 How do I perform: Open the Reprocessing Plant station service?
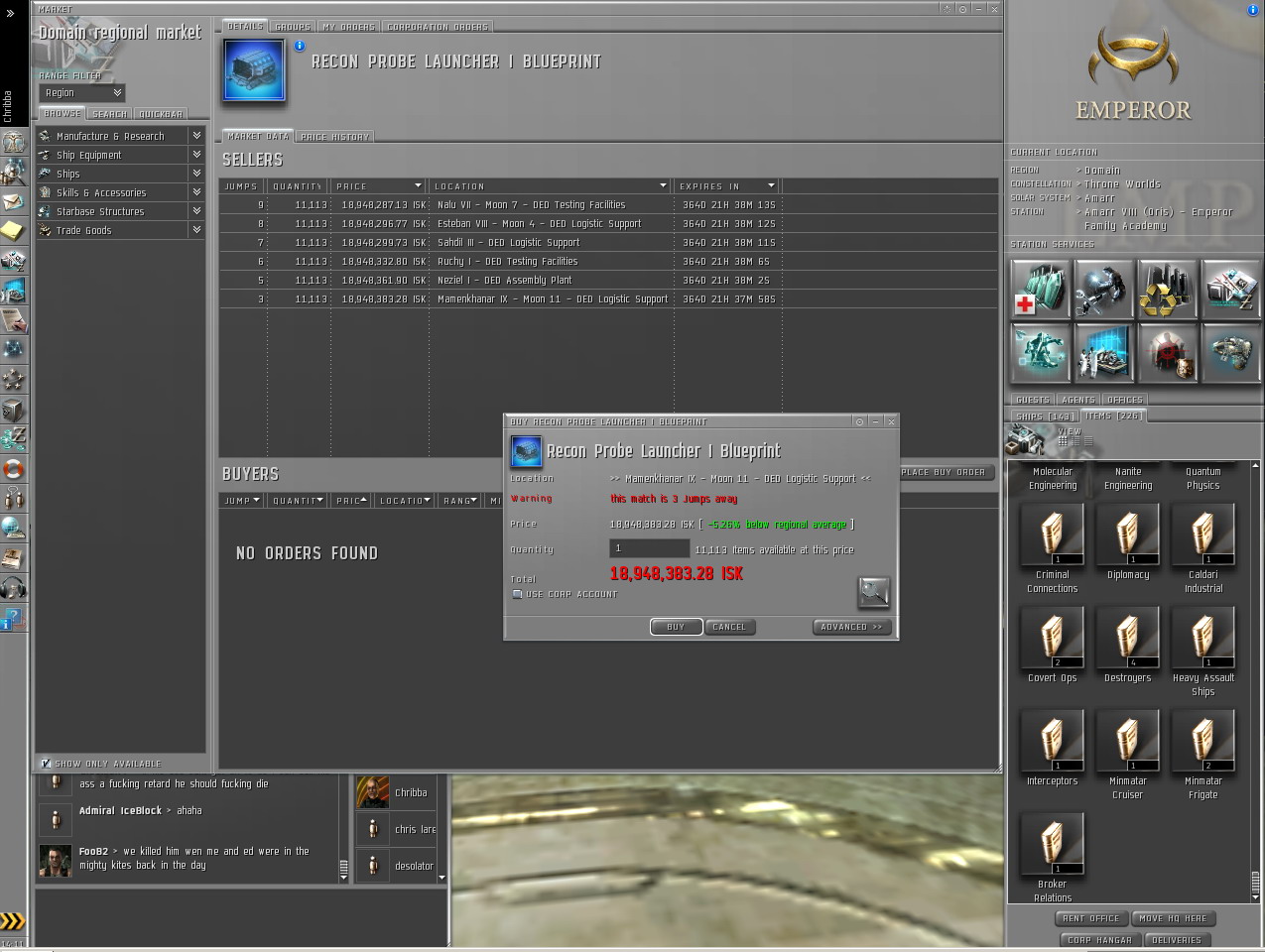pos(1167,289)
